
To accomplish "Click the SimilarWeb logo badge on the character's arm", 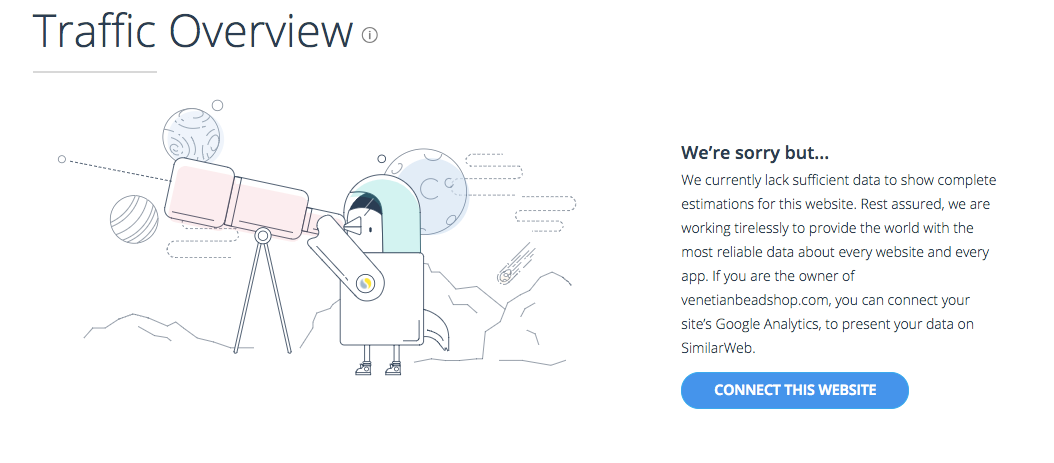I will (366, 284).
